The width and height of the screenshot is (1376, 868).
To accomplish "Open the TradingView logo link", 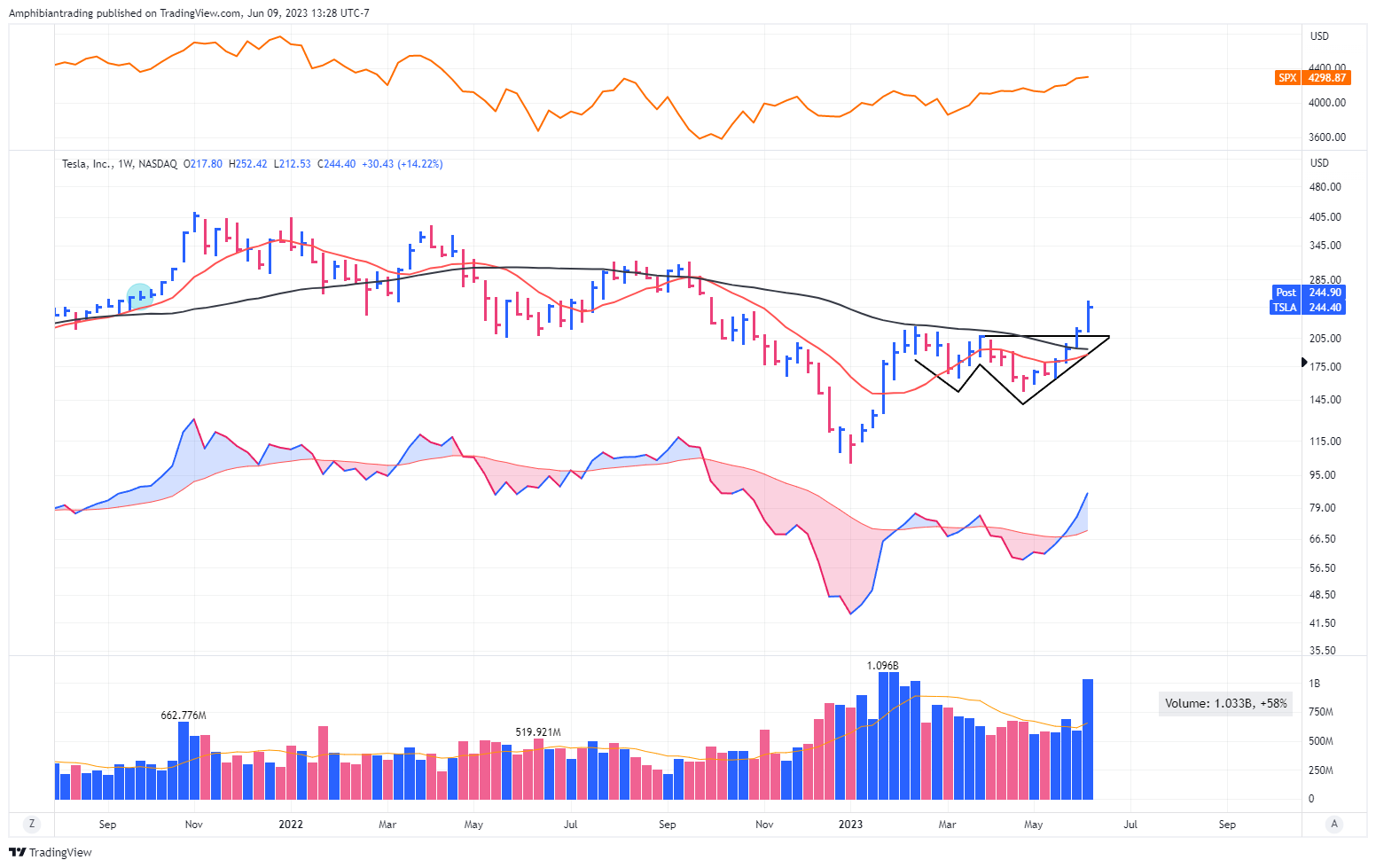I will point(51,852).
